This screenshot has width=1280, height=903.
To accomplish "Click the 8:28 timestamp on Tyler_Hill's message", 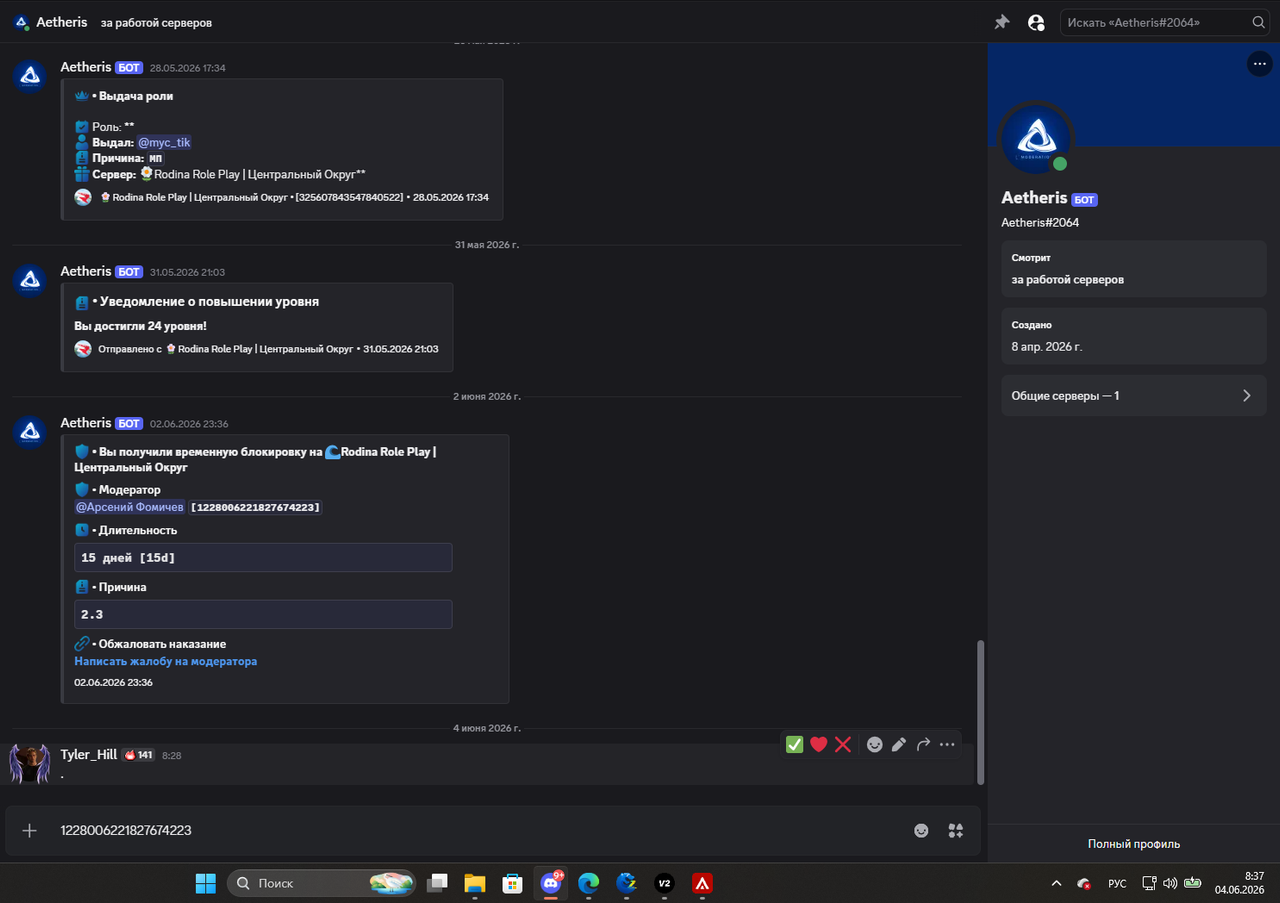I will pyautogui.click(x=172, y=755).
